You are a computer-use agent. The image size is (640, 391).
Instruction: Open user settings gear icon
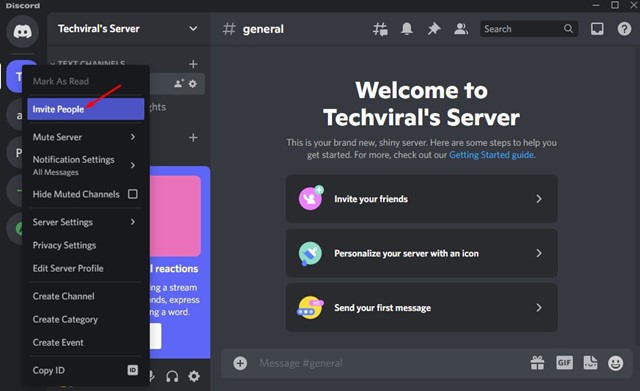click(x=194, y=376)
